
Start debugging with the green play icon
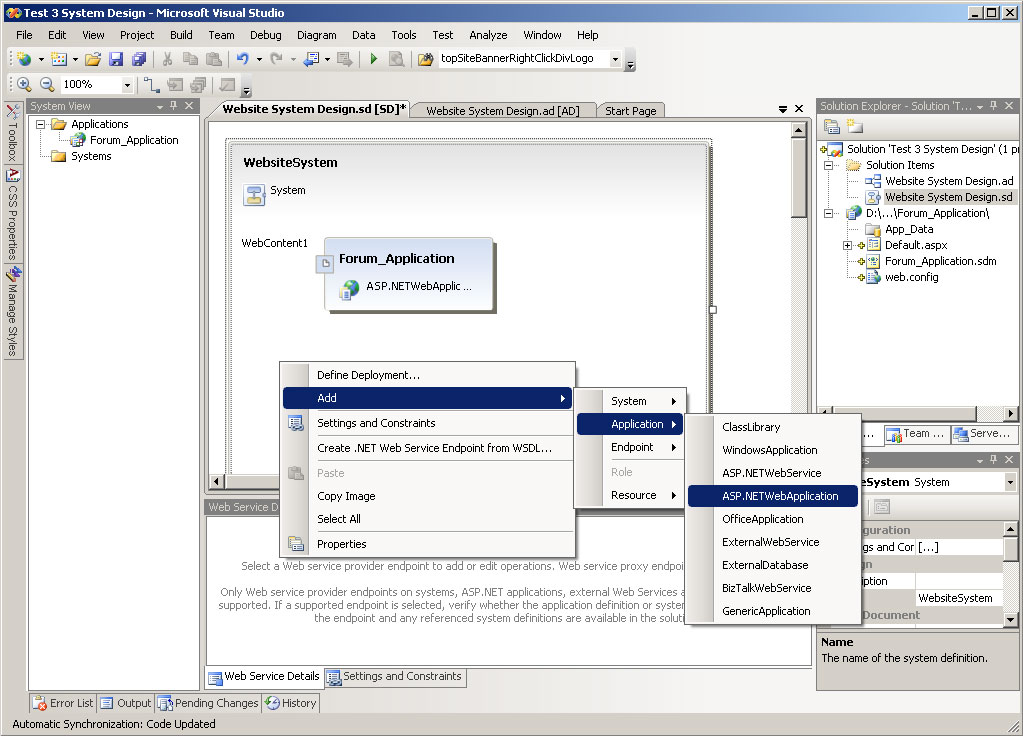coord(374,59)
